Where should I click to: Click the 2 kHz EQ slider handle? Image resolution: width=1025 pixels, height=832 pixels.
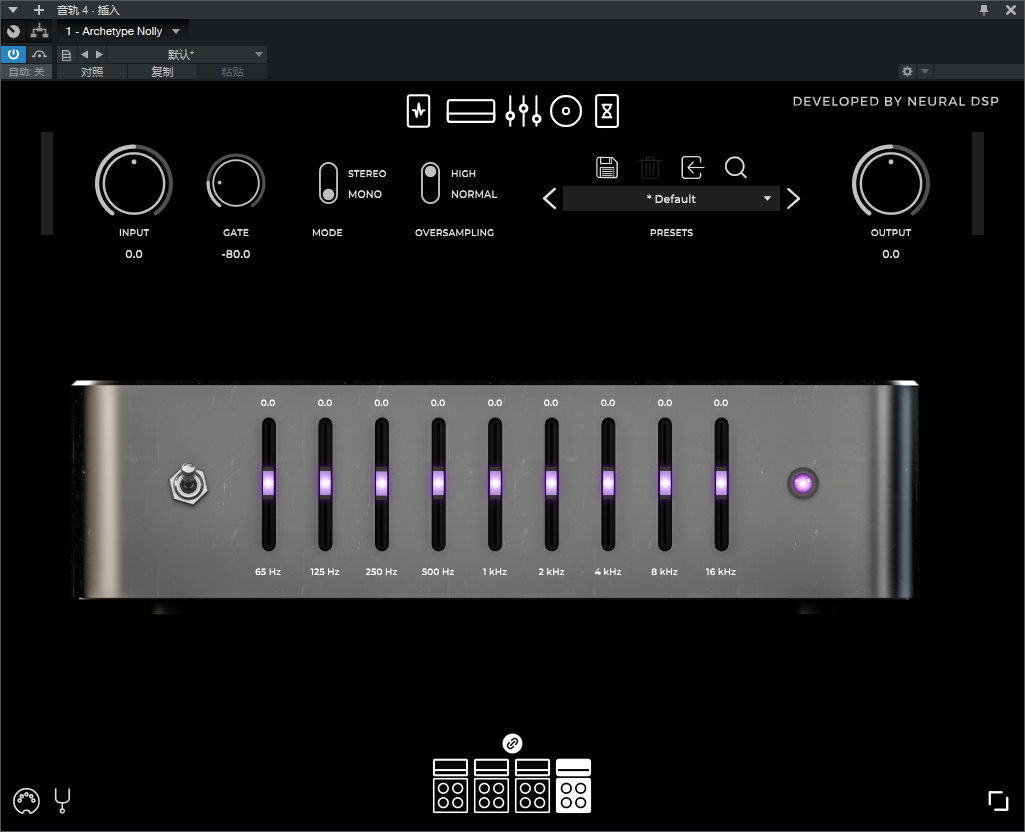[551, 484]
